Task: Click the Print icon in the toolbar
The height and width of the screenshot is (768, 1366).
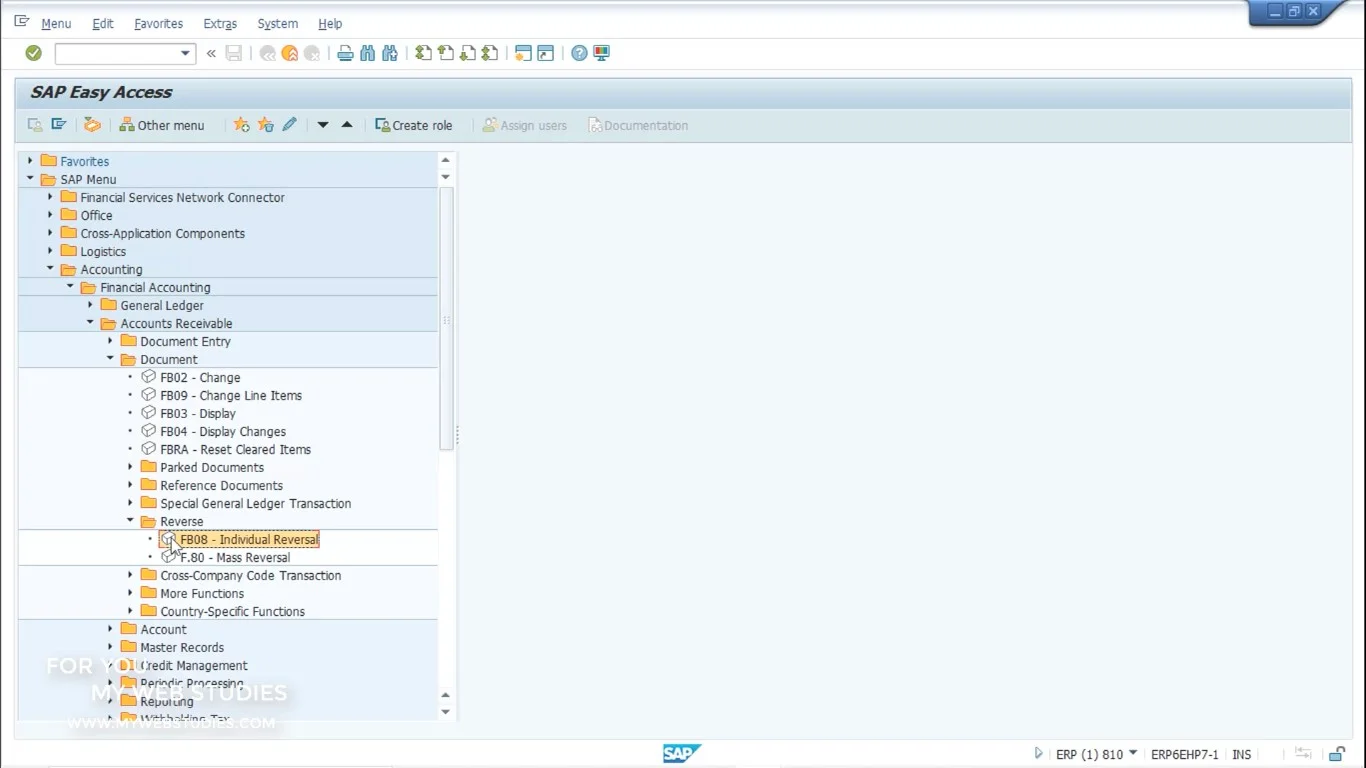Action: click(345, 53)
